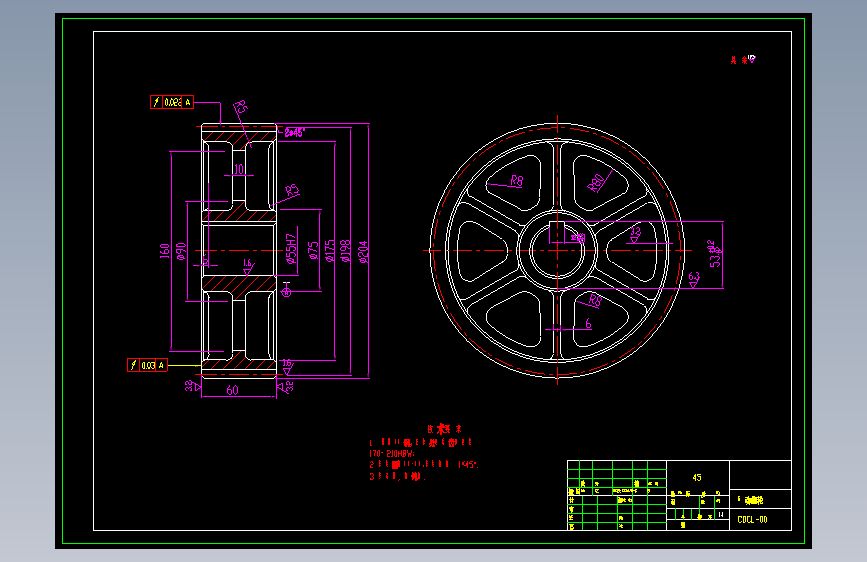867x562 pixels.
Task: Click the ø204 outer diameter dimension
Action: 363,252
